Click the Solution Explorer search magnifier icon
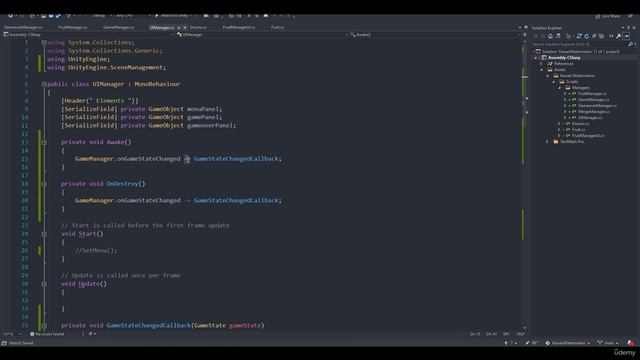This screenshot has width=640, height=360. coord(630,44)
